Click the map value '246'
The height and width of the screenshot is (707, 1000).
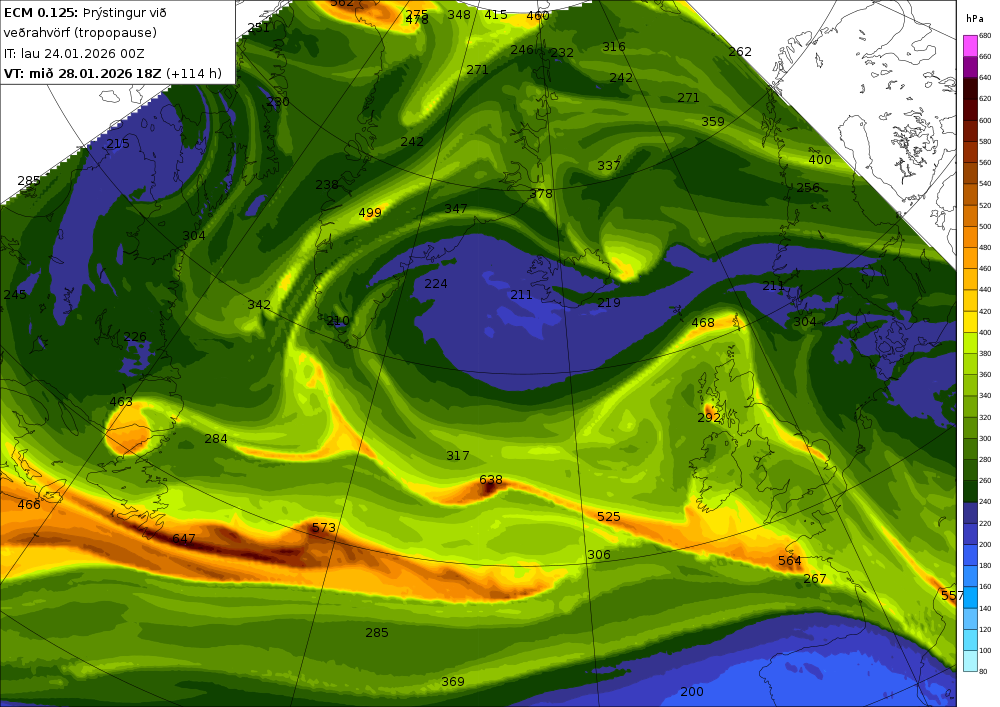tap(522, 49)
